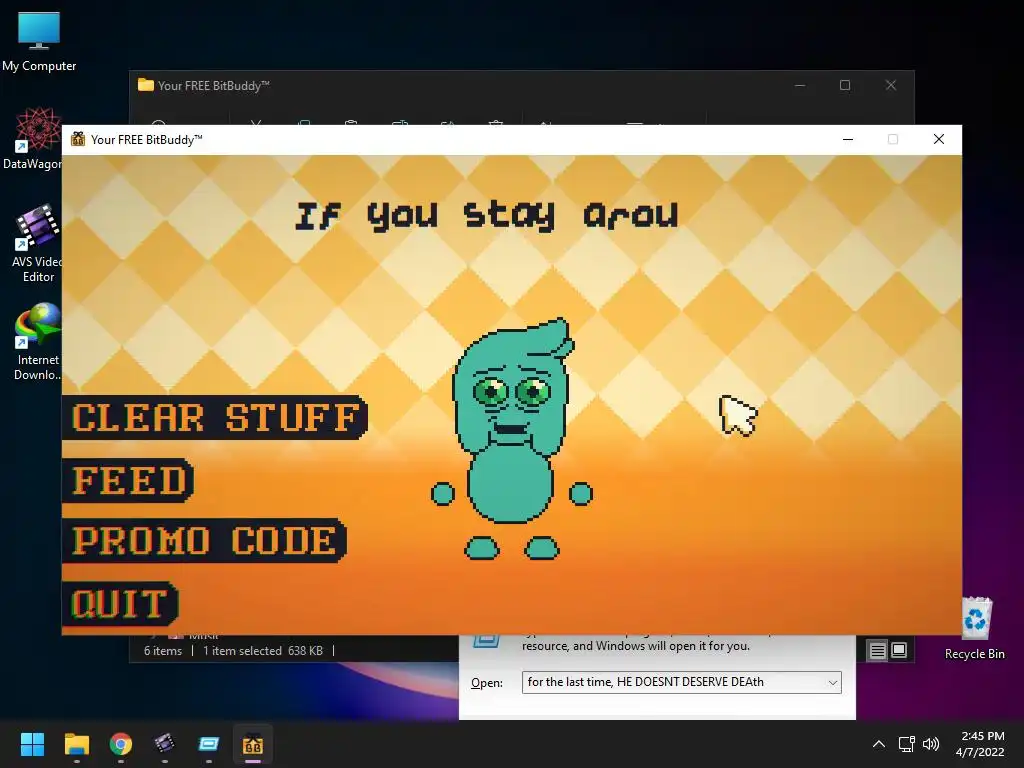Open the Windows Start menu
The width and height of the screenshot is (1024, 768).
tap(32, 744)
